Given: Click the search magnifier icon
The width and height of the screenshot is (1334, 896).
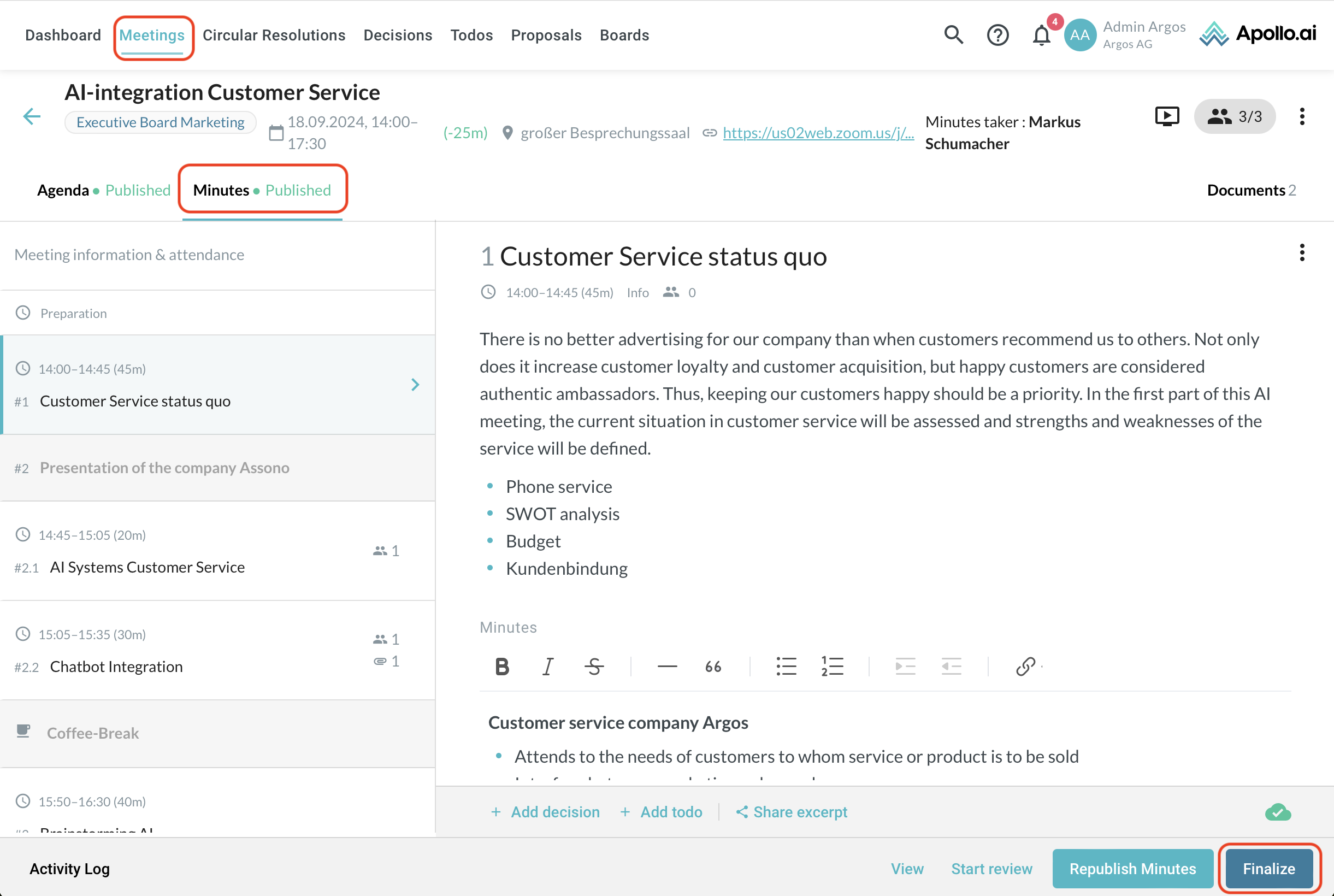Looking at the screenshot, I should 953,35.
